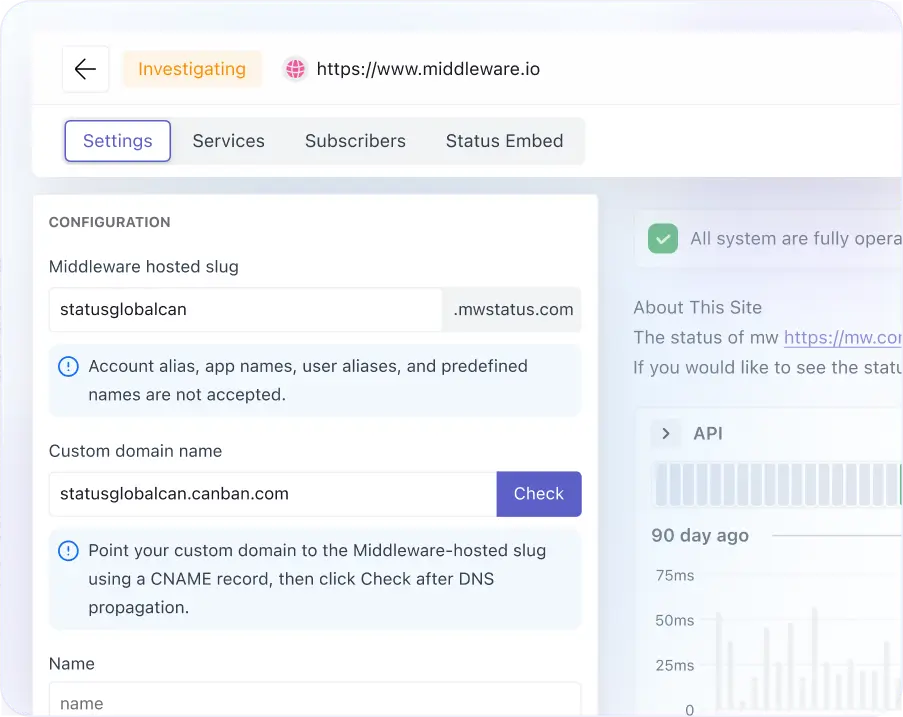Click the 'About This Site' heading
This screenshot has width=903, height=717.
pos(697,308)
